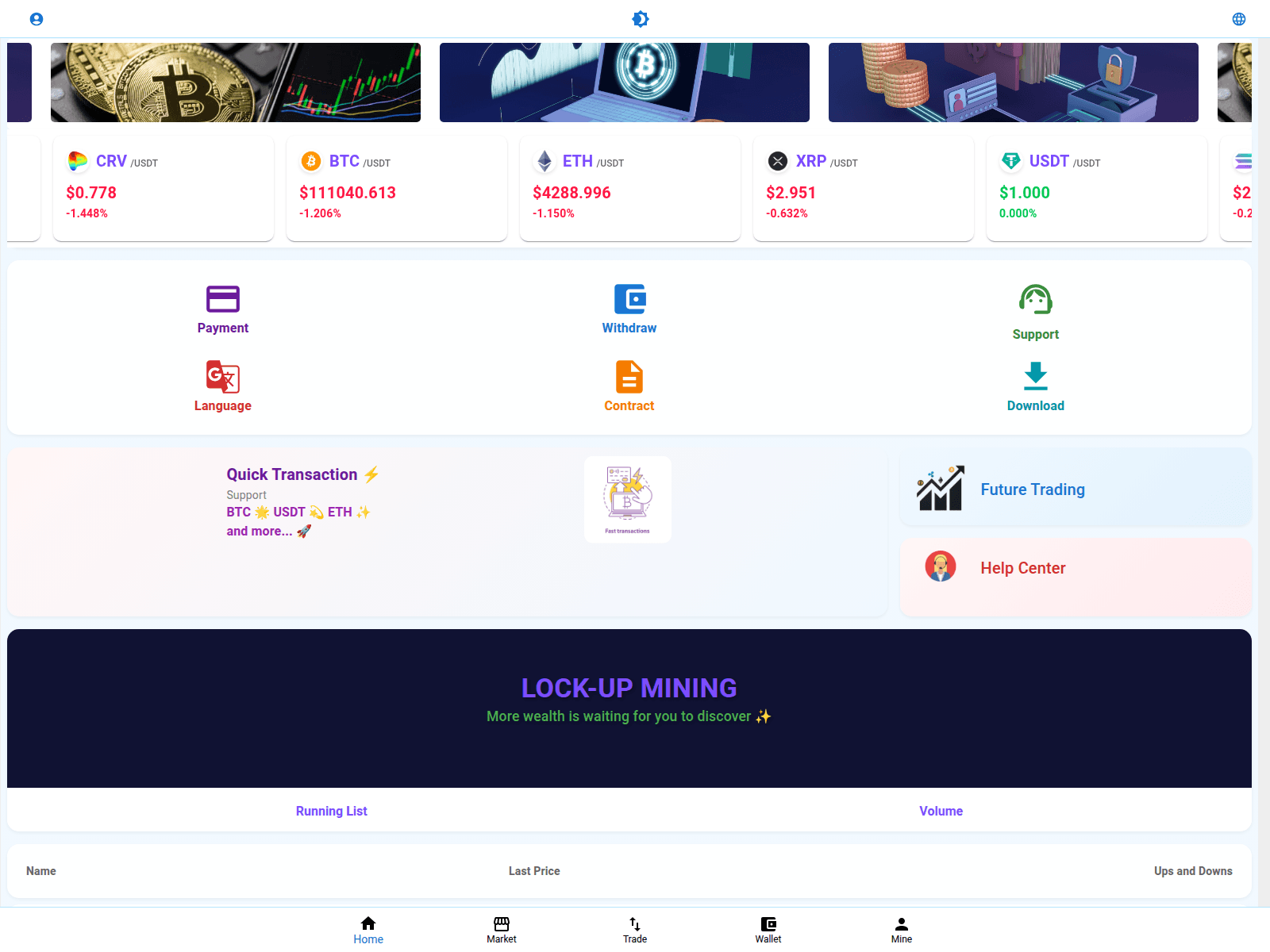
Task: Click the Contract document icon
Action: click(629, 377)
